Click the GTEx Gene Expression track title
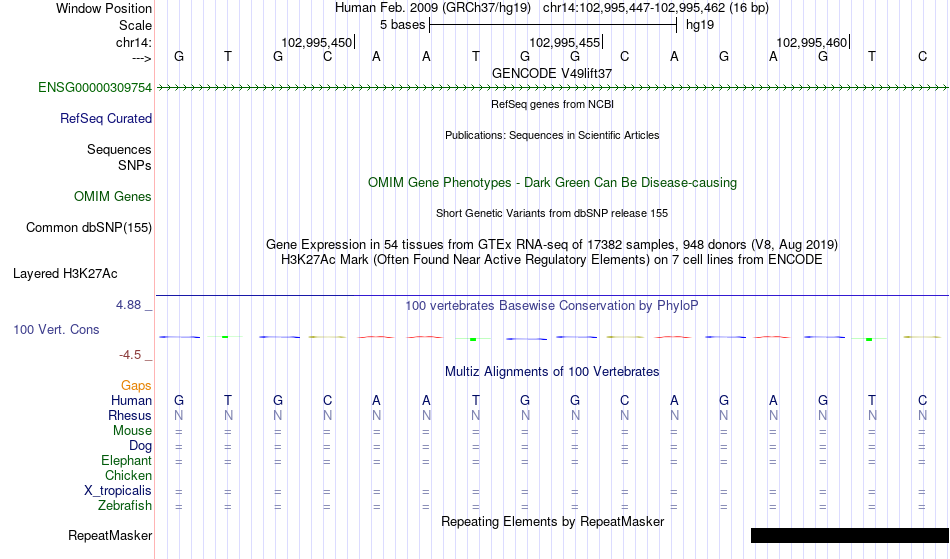 [x=552, y=245]
